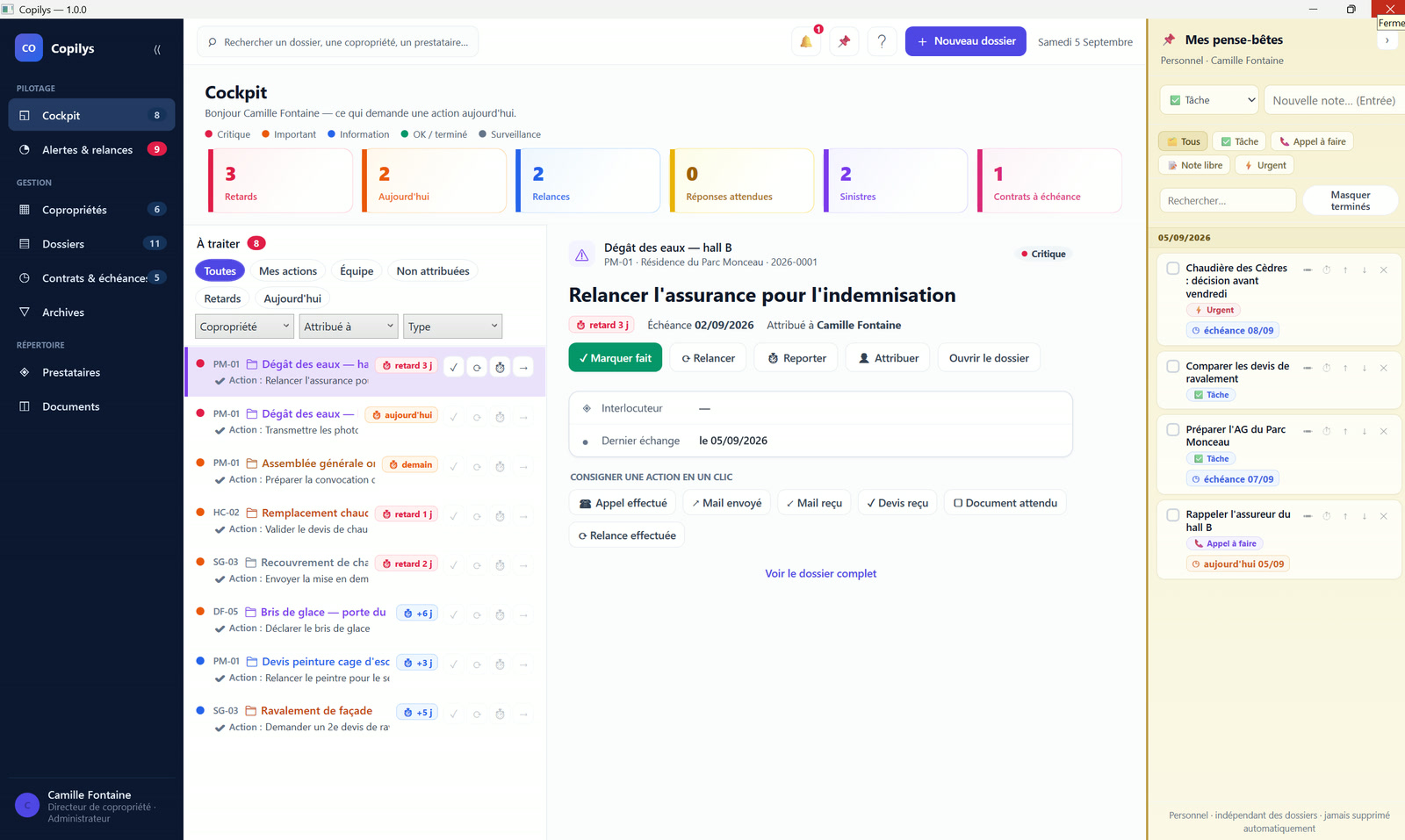Switch to the Non attribuées filter tab
Viewport: 1405px width, 840px height.
(x=433, y=271)
